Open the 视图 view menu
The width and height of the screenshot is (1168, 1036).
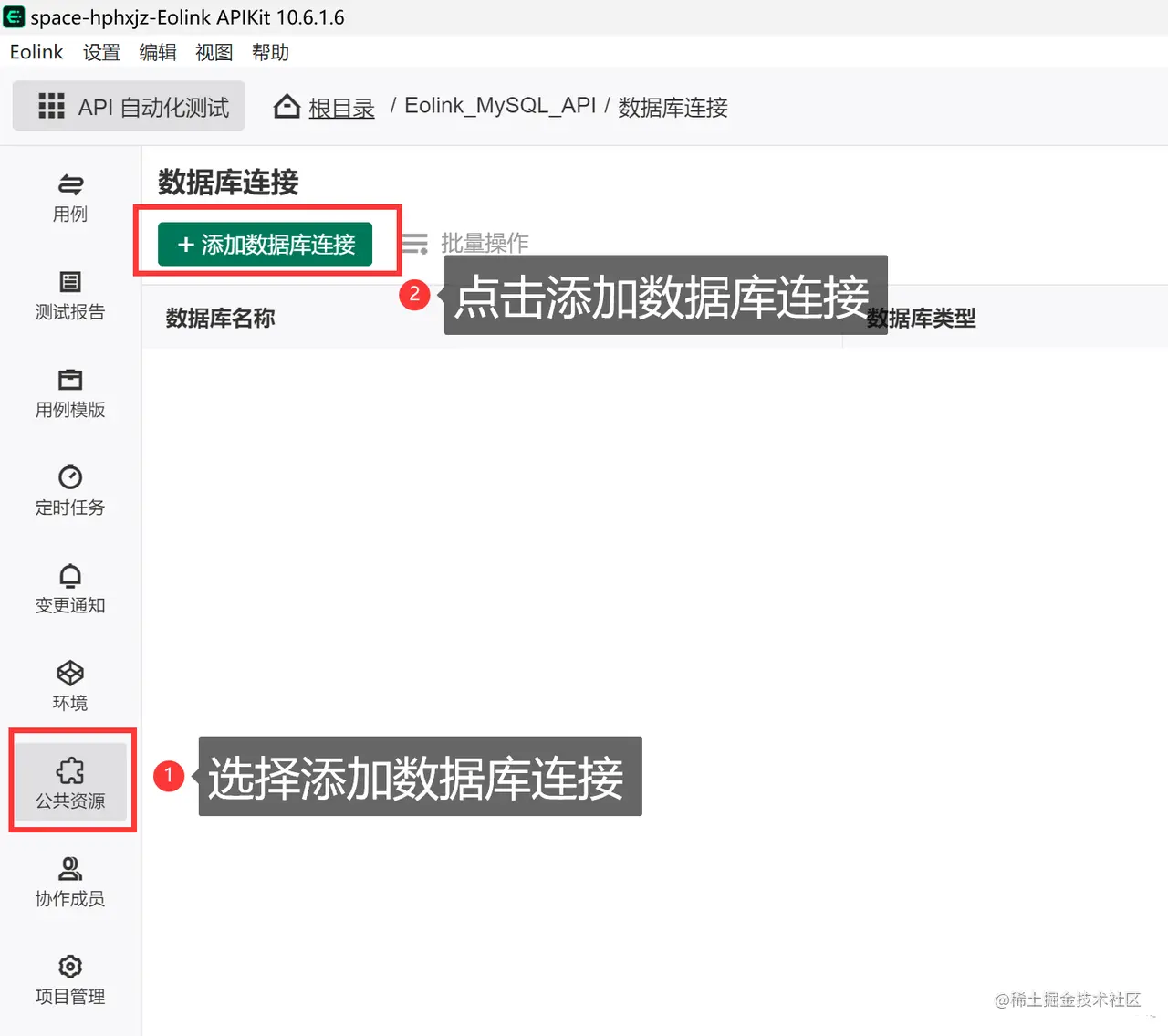[214, 52]
